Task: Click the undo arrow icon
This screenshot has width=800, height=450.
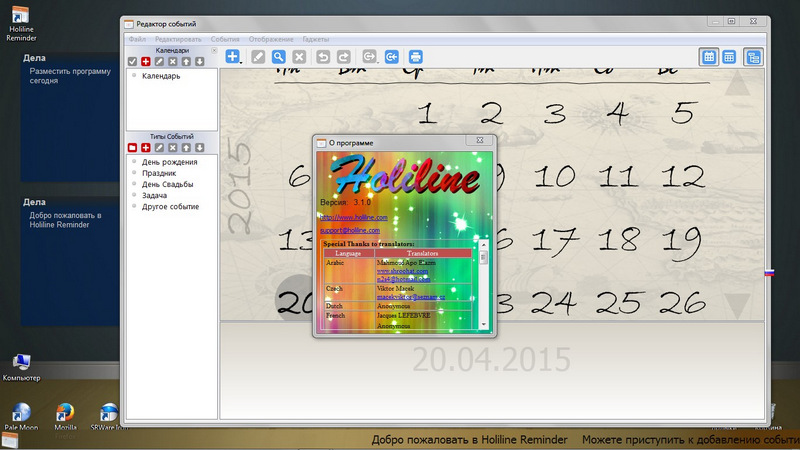Action: [x=323, y=57]
